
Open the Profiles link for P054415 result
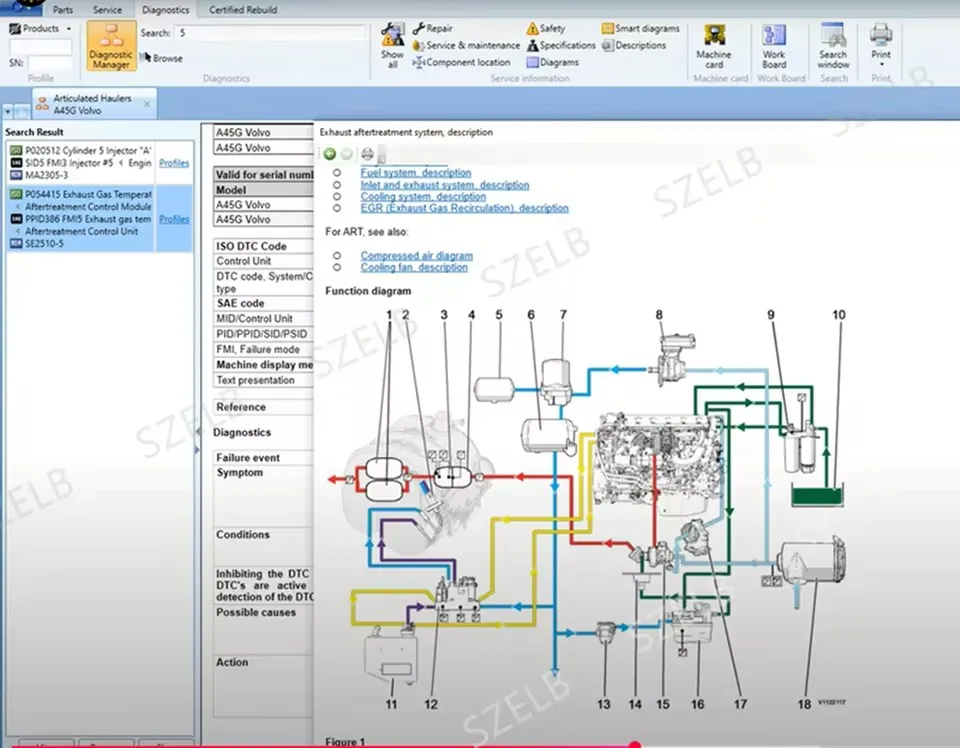pyautogui.click(x=174, y=219)
